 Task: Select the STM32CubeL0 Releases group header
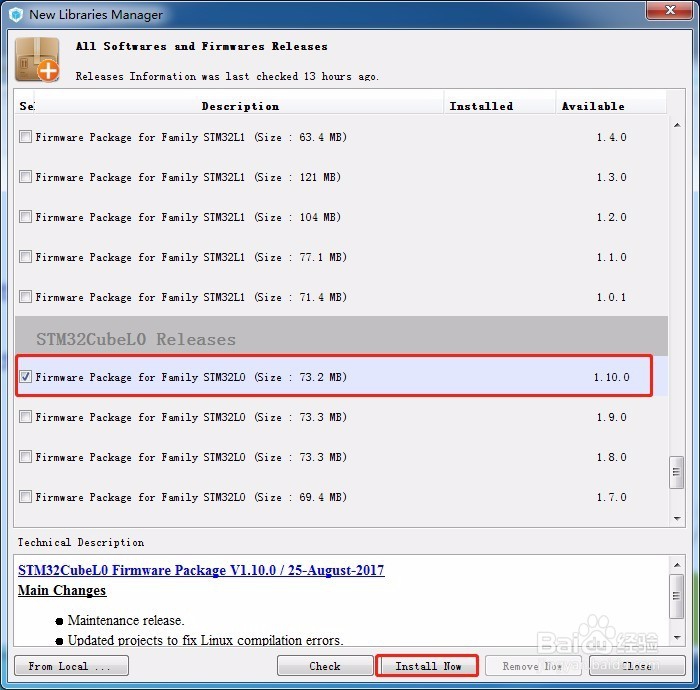pos(342,338)
